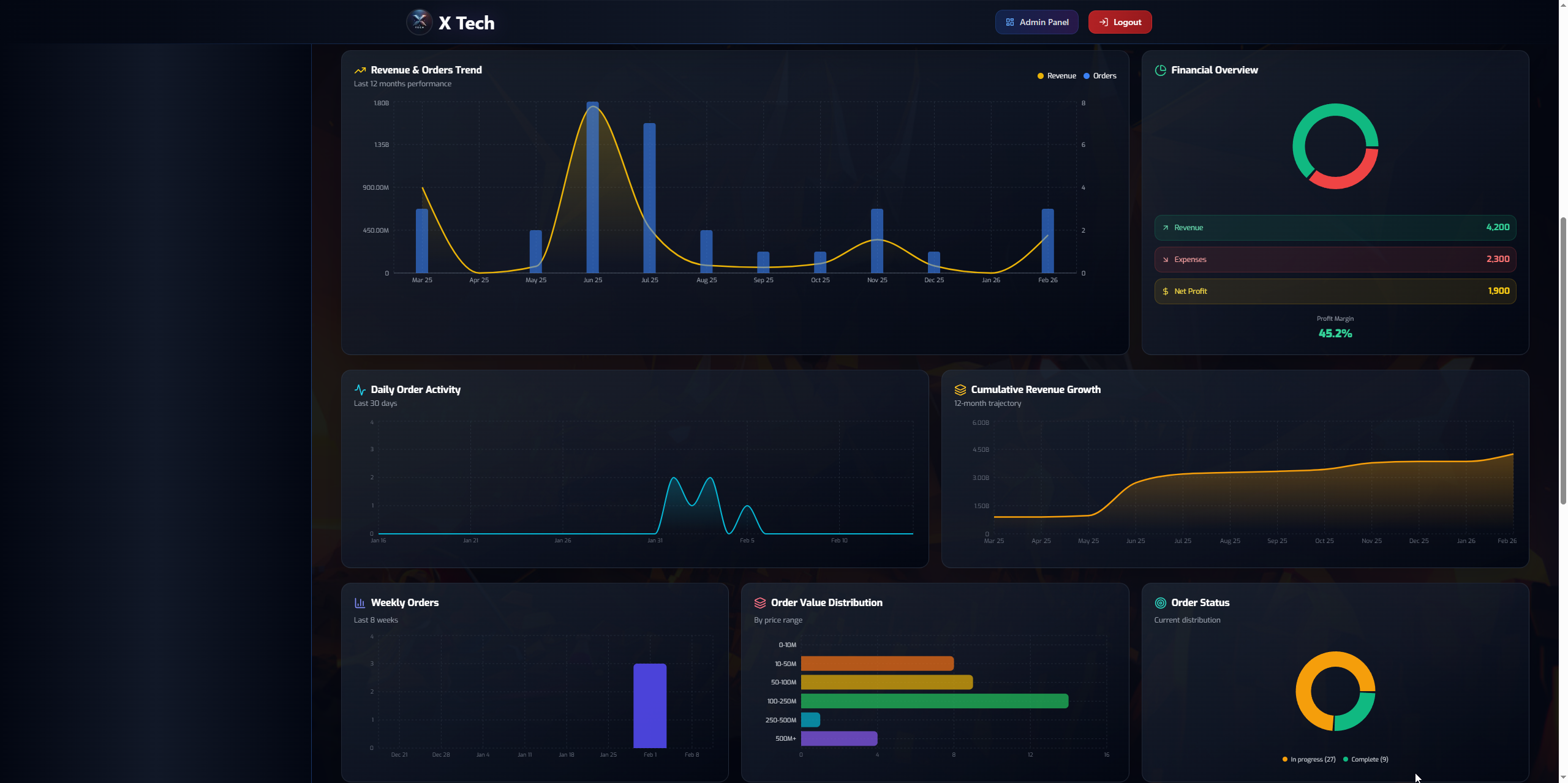Click the By price range subtitle
This screenshot has width=1568, height=783.
tap(778, 620)
